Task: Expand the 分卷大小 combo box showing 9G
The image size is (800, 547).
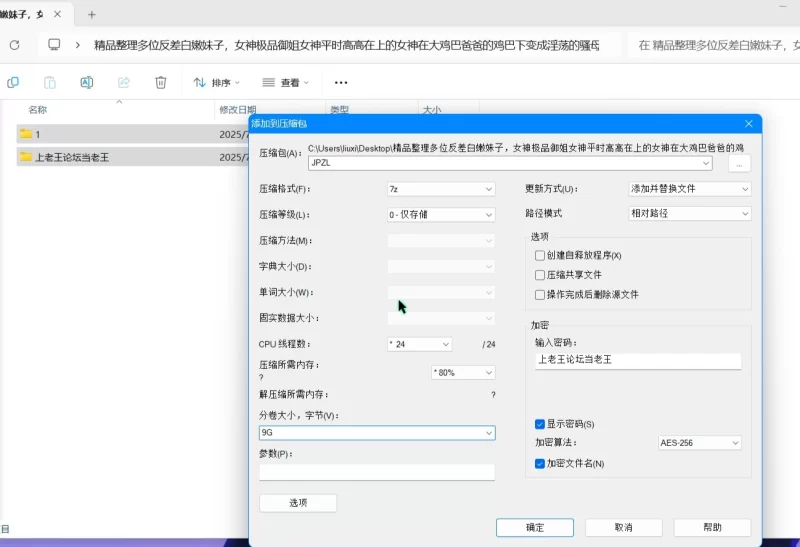Action: (x=489, y=433)
